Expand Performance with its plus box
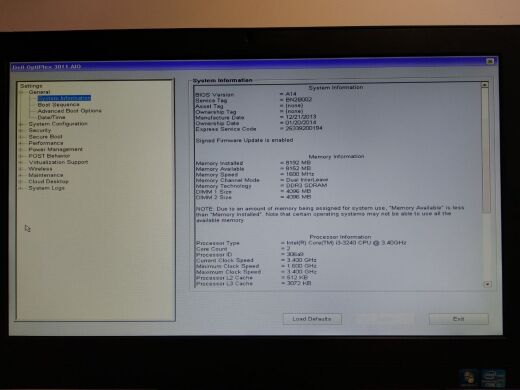 click(x=21, y=143)
